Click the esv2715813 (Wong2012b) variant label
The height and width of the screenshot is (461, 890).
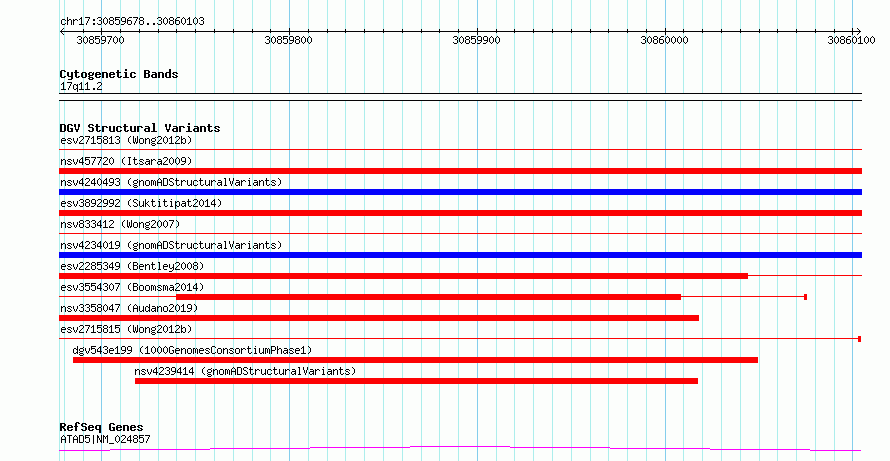(x=126, y=140)
